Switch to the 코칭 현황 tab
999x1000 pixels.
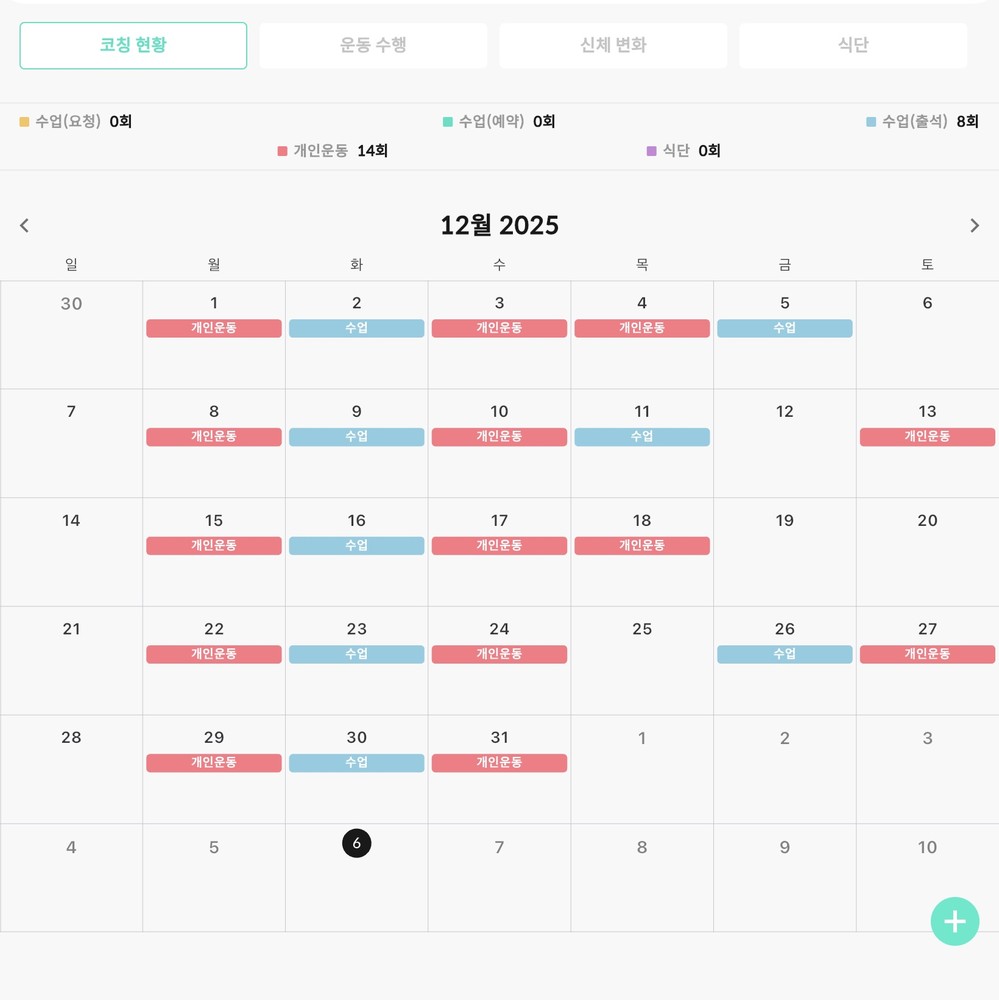tap(133, 46)
